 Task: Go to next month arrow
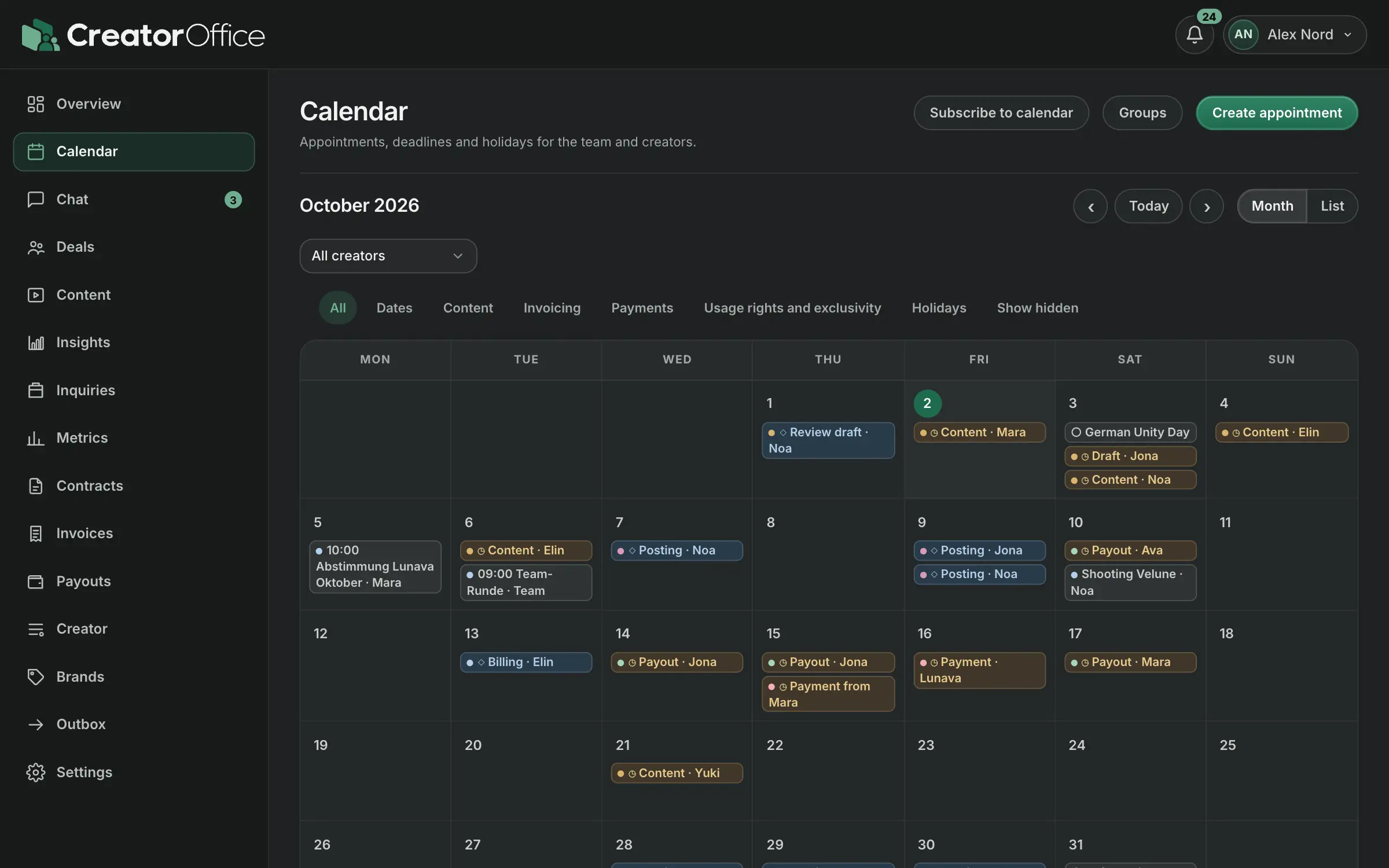coord(1206,206)
